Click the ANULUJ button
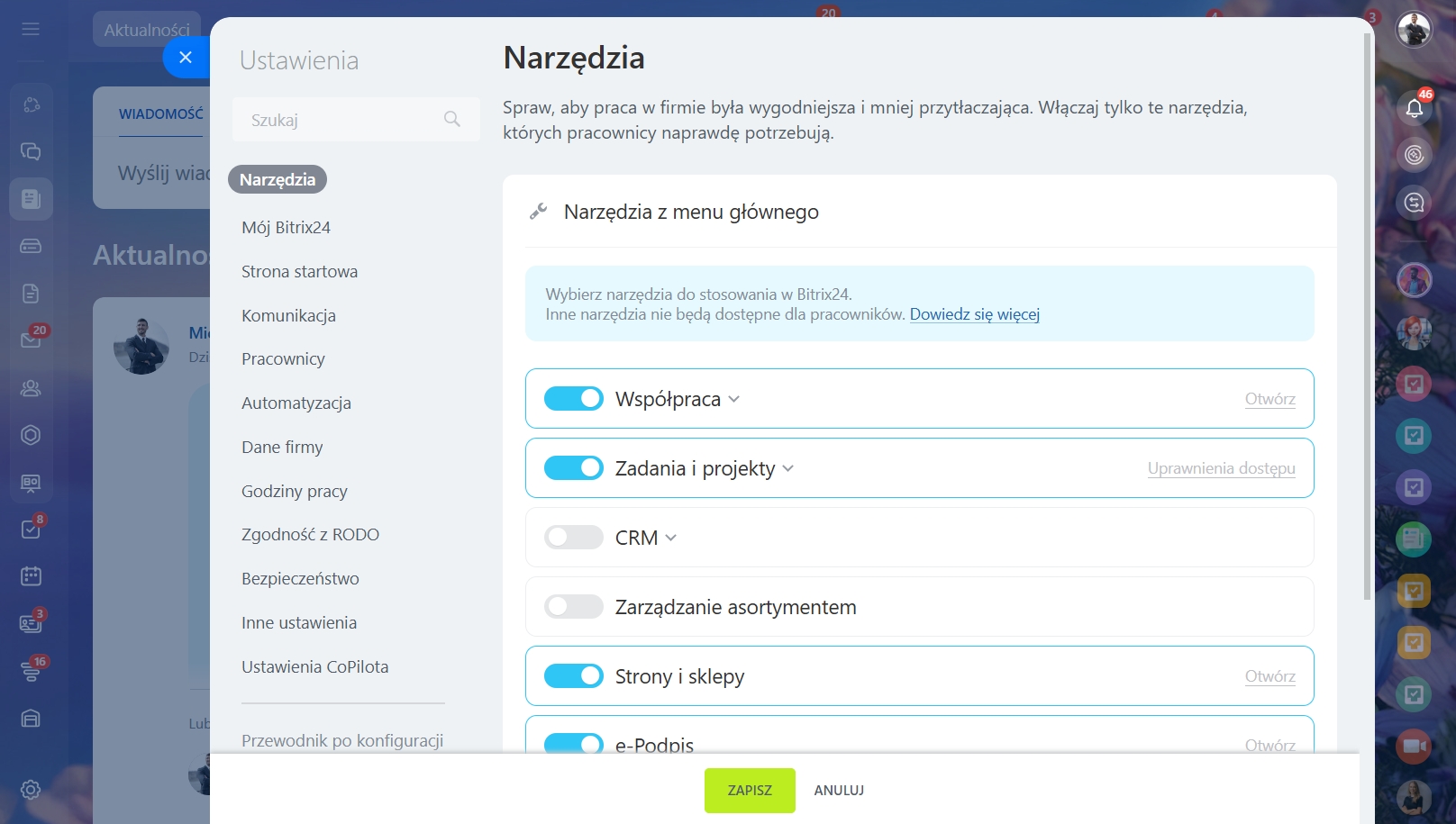 (839, 790)
